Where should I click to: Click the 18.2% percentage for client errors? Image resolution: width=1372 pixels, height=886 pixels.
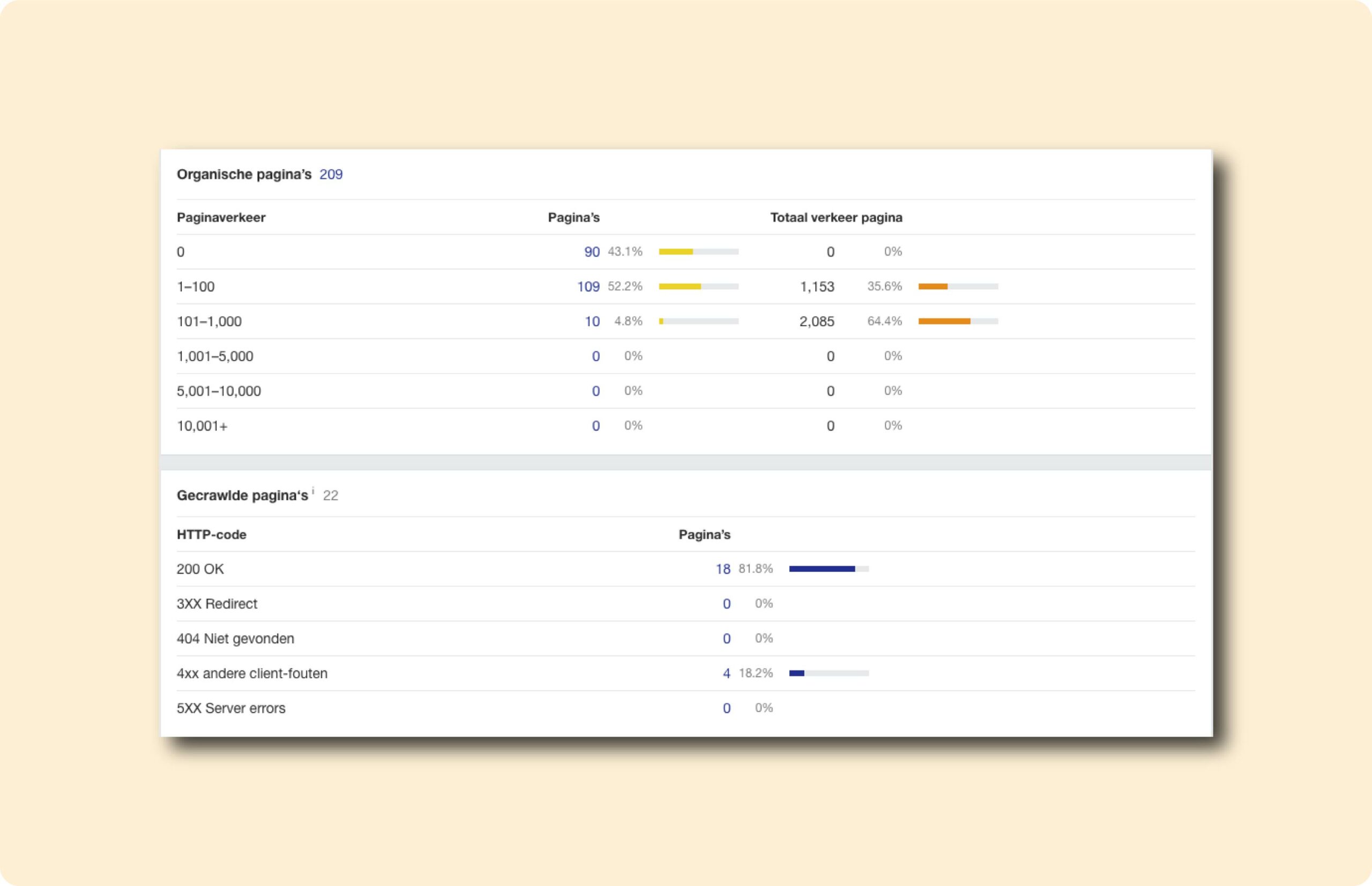click(x=756, y=673)
